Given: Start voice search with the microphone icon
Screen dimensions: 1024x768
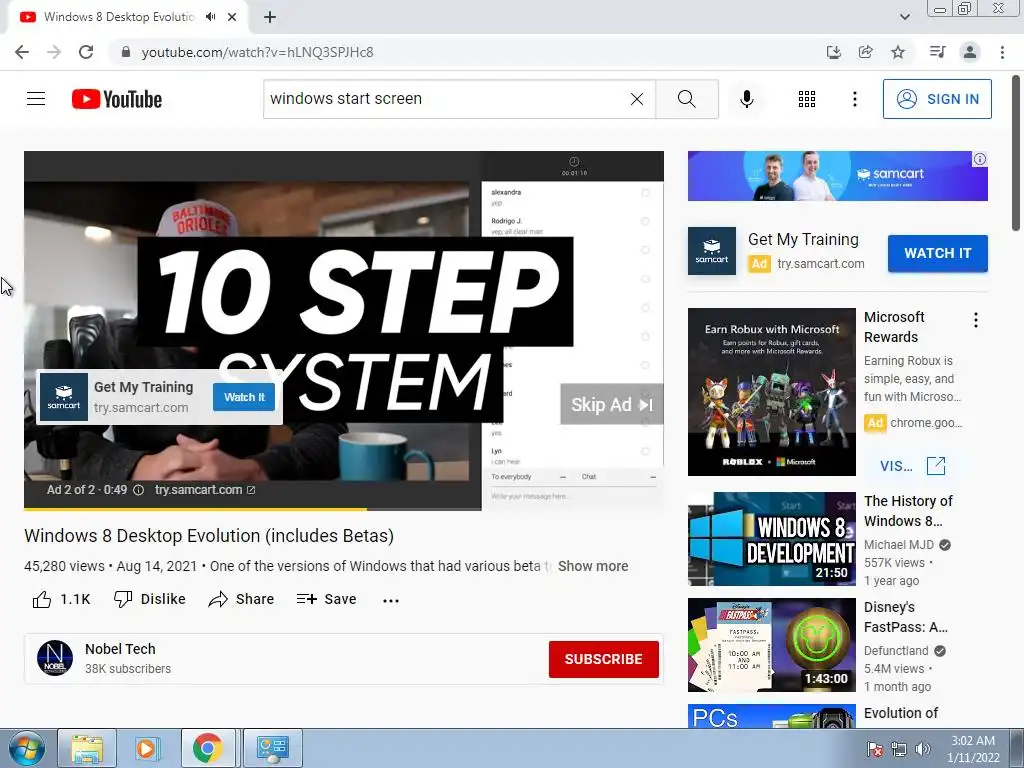Looking at the screenshot, I should 747,99.
